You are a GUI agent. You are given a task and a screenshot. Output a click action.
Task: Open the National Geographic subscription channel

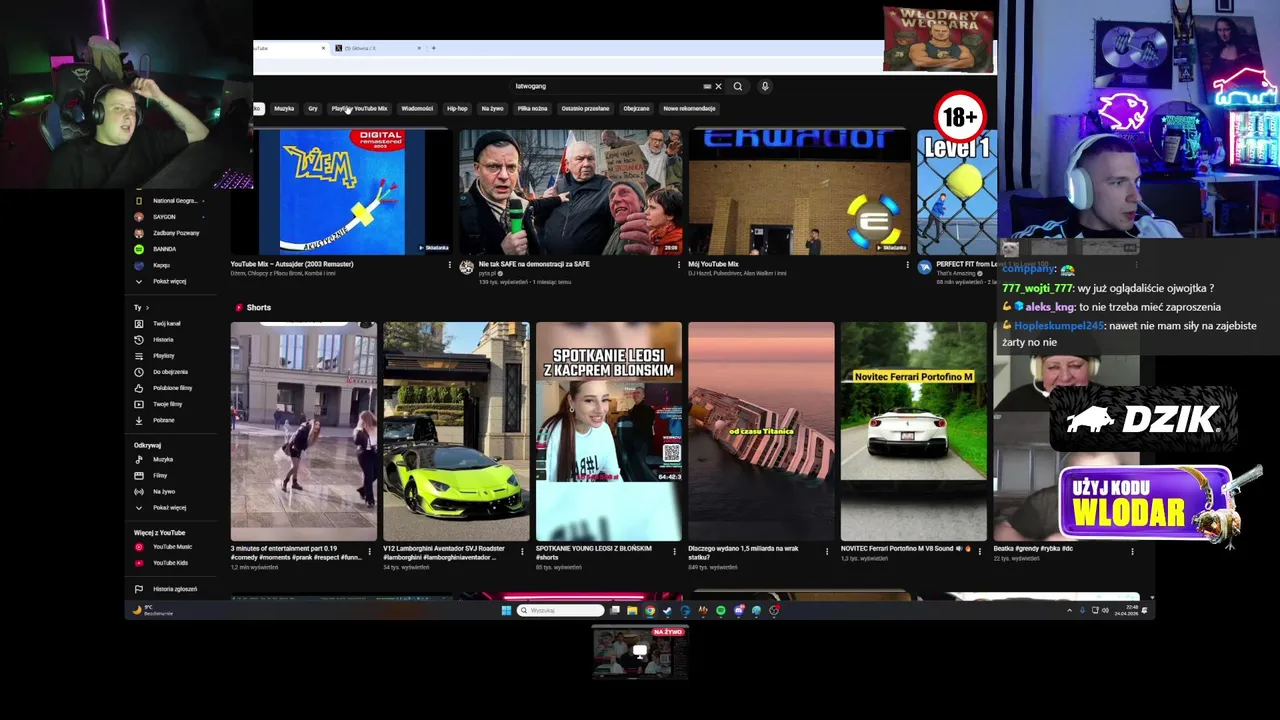click(x=173, y=201)
